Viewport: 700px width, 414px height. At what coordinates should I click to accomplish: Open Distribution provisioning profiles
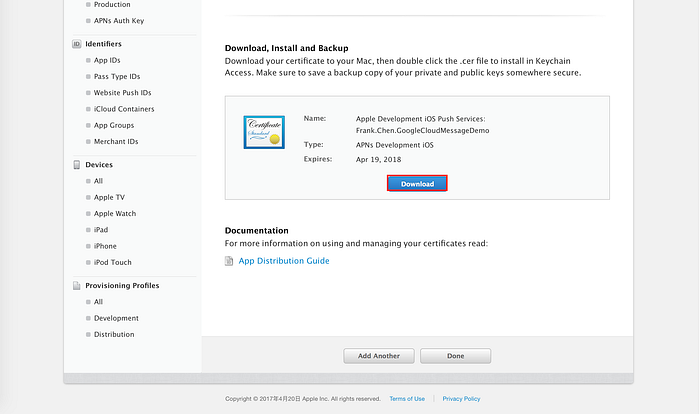coord(114,335)
